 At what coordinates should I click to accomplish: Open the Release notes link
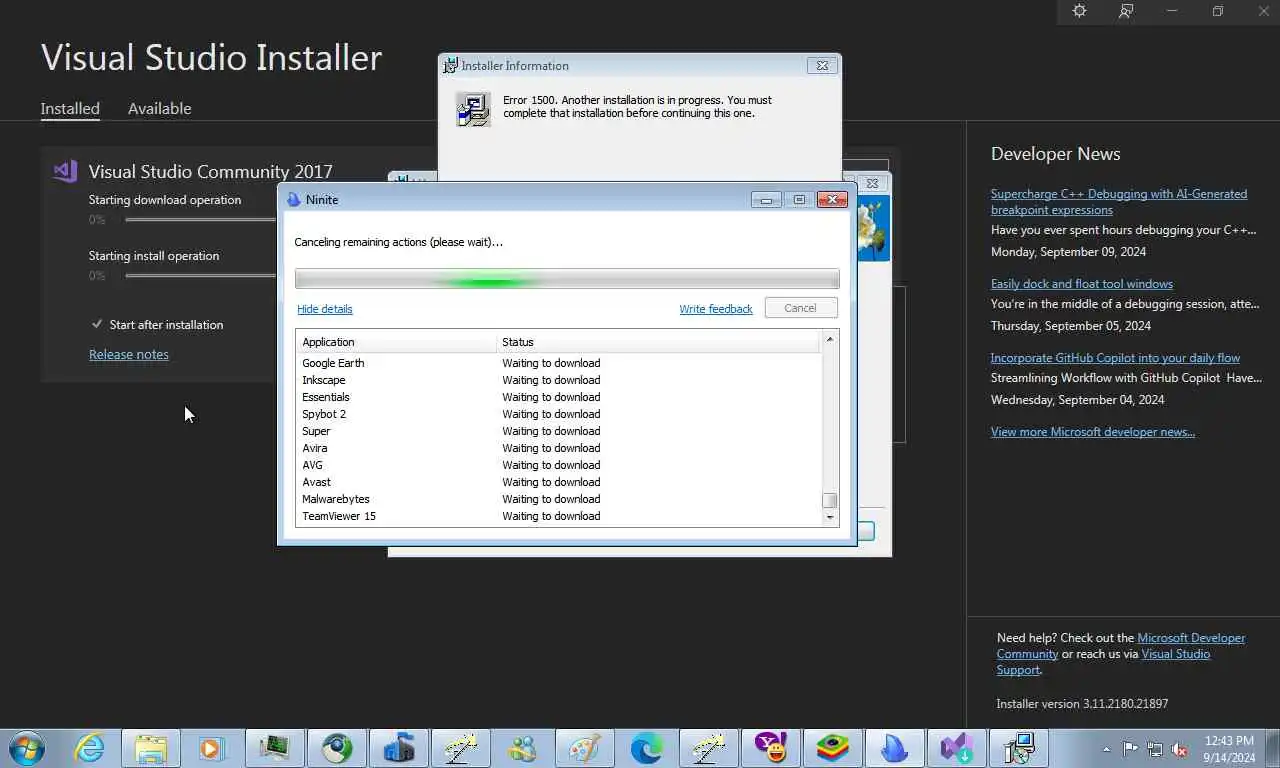pyautogui.click(x=129, y=354)
